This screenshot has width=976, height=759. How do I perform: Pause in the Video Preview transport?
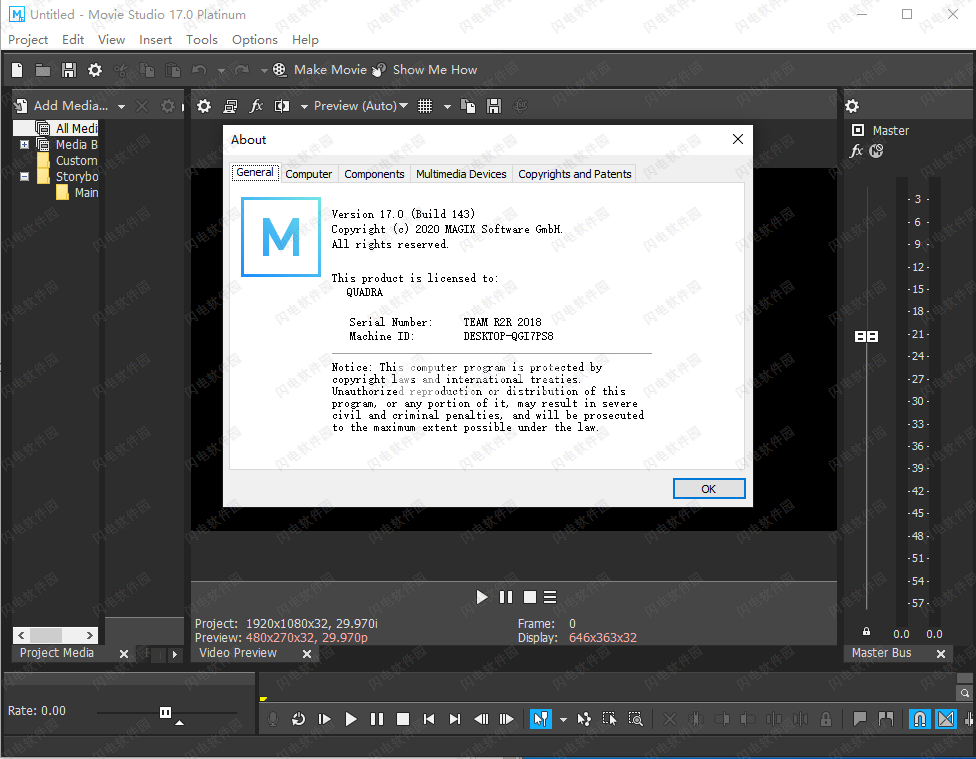tap(506, 597)
